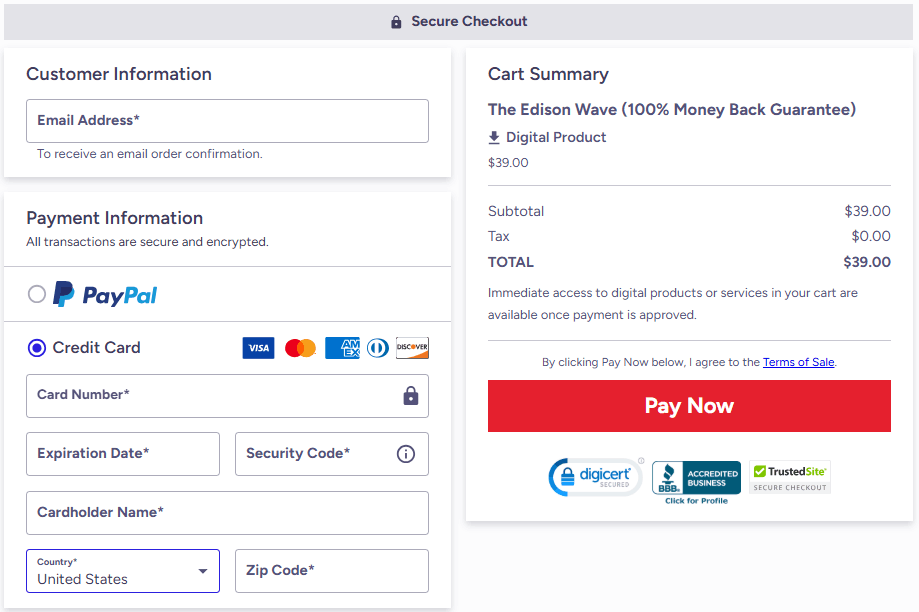Click the Discover card icon
Viewport: 919px width, 612px height.
coord(411,347)
